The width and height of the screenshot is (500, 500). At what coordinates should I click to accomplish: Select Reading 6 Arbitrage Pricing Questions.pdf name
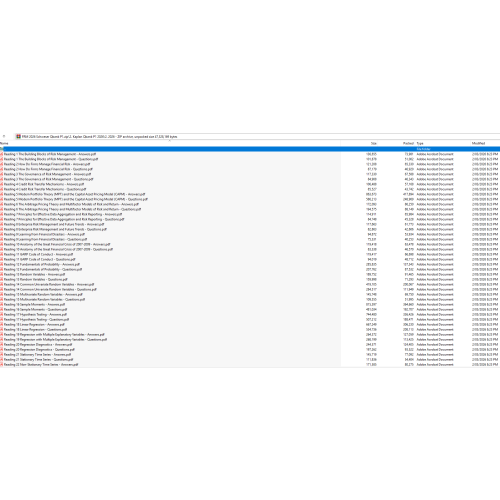pyautogui.click(x=72, y=209)
